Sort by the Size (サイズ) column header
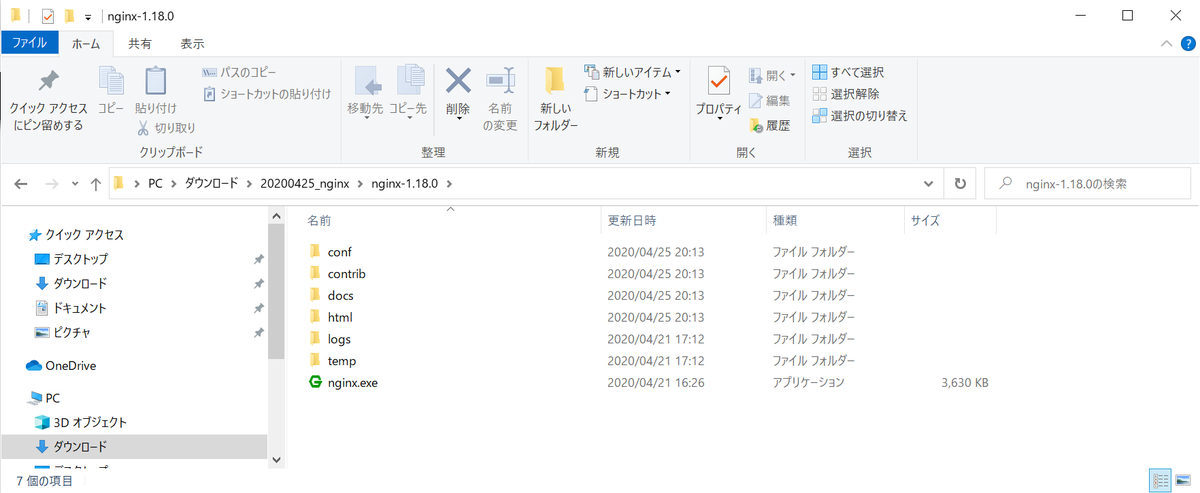 [924, 219]
